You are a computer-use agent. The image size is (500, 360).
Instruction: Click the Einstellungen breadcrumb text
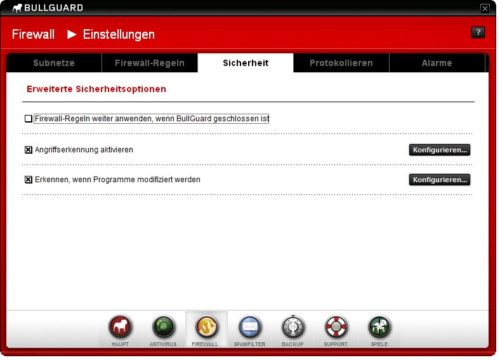119,34
